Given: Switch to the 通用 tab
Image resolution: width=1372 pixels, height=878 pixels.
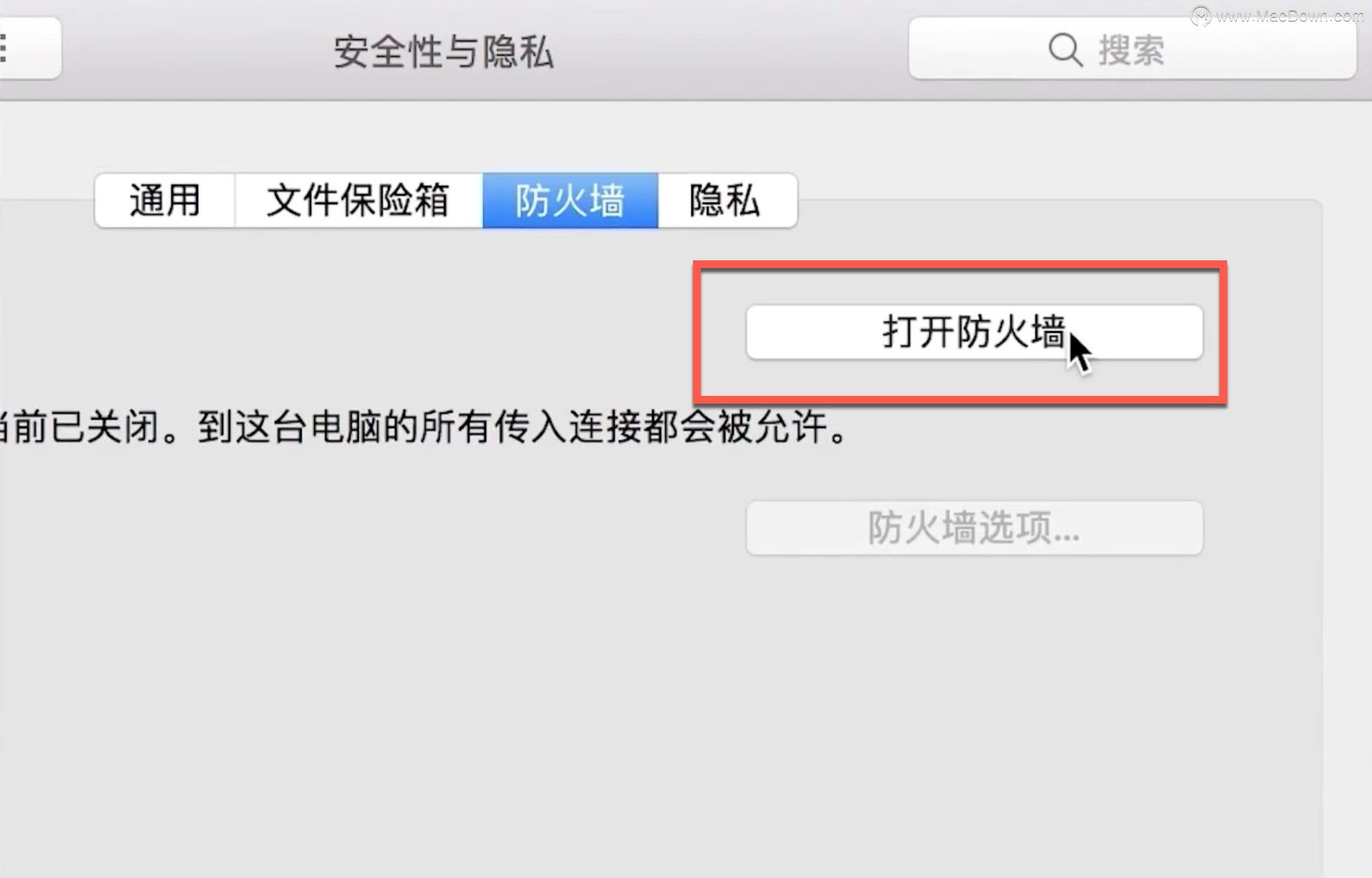Looking at the screenshot, I should [165, 200].
